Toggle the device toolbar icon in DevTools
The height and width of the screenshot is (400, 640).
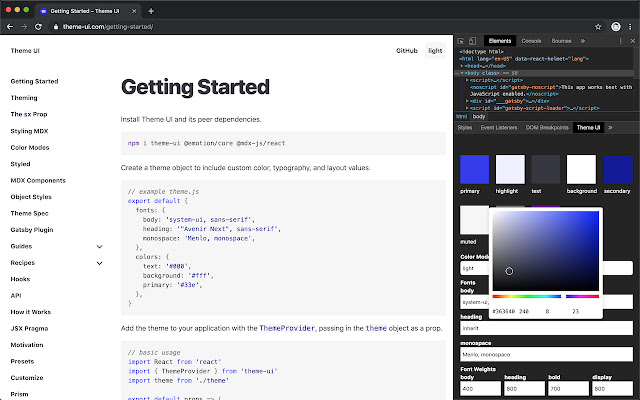click(x=474, y=41)
